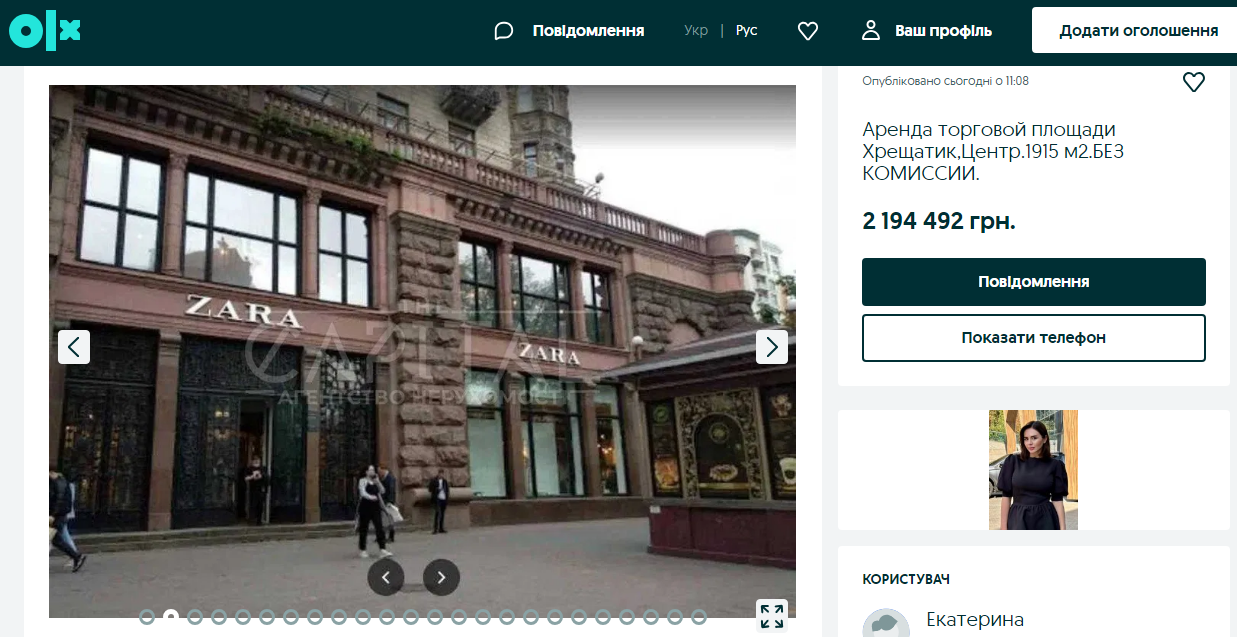1237x637 pixels.
Task: Click Показати телефон button
Action: point(1033,338)
